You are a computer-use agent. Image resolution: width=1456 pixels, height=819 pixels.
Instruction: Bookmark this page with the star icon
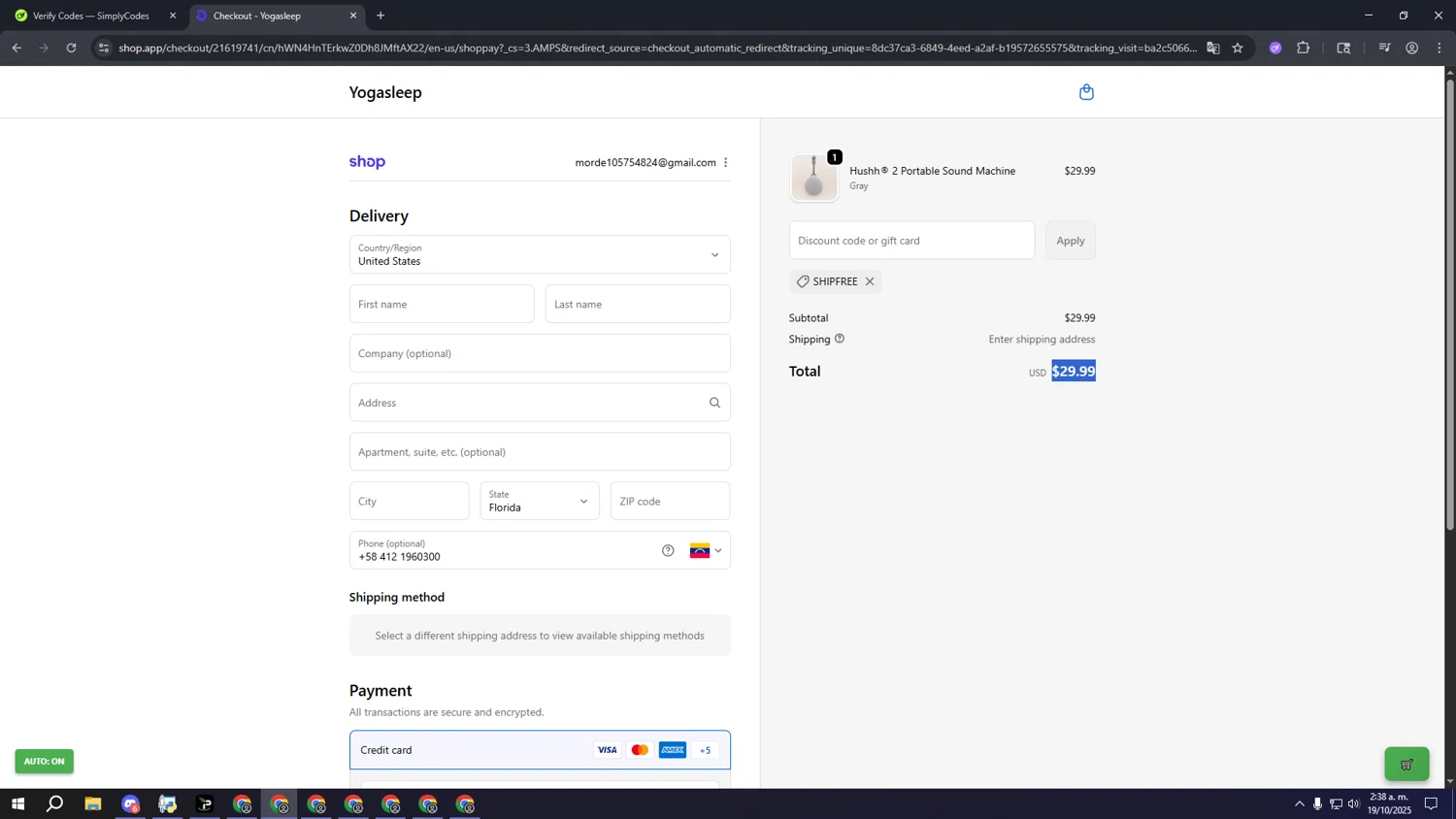click(x=1238, y=48)
